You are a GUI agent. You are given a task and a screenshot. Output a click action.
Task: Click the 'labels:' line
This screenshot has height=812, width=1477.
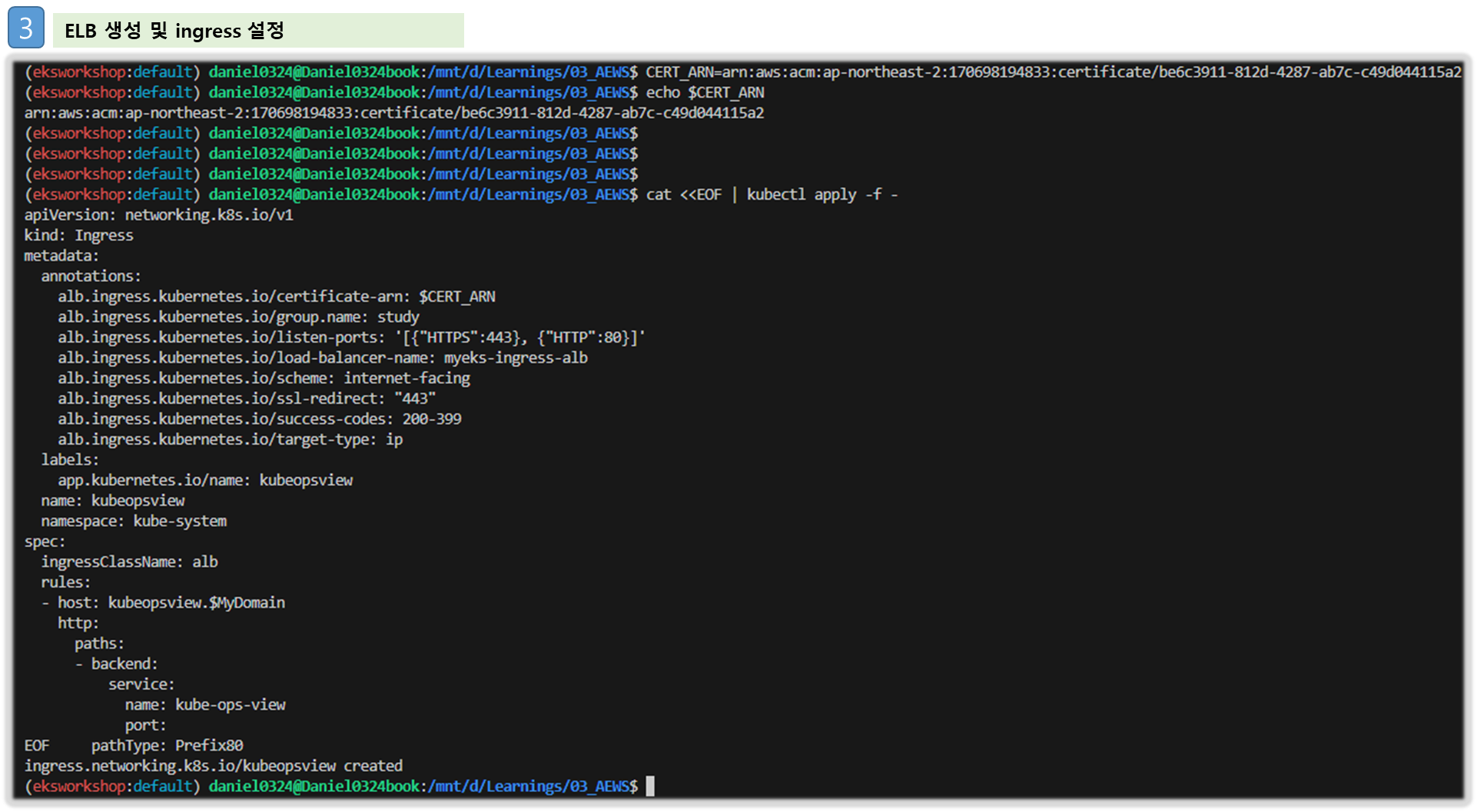click(x=70, y=460)
